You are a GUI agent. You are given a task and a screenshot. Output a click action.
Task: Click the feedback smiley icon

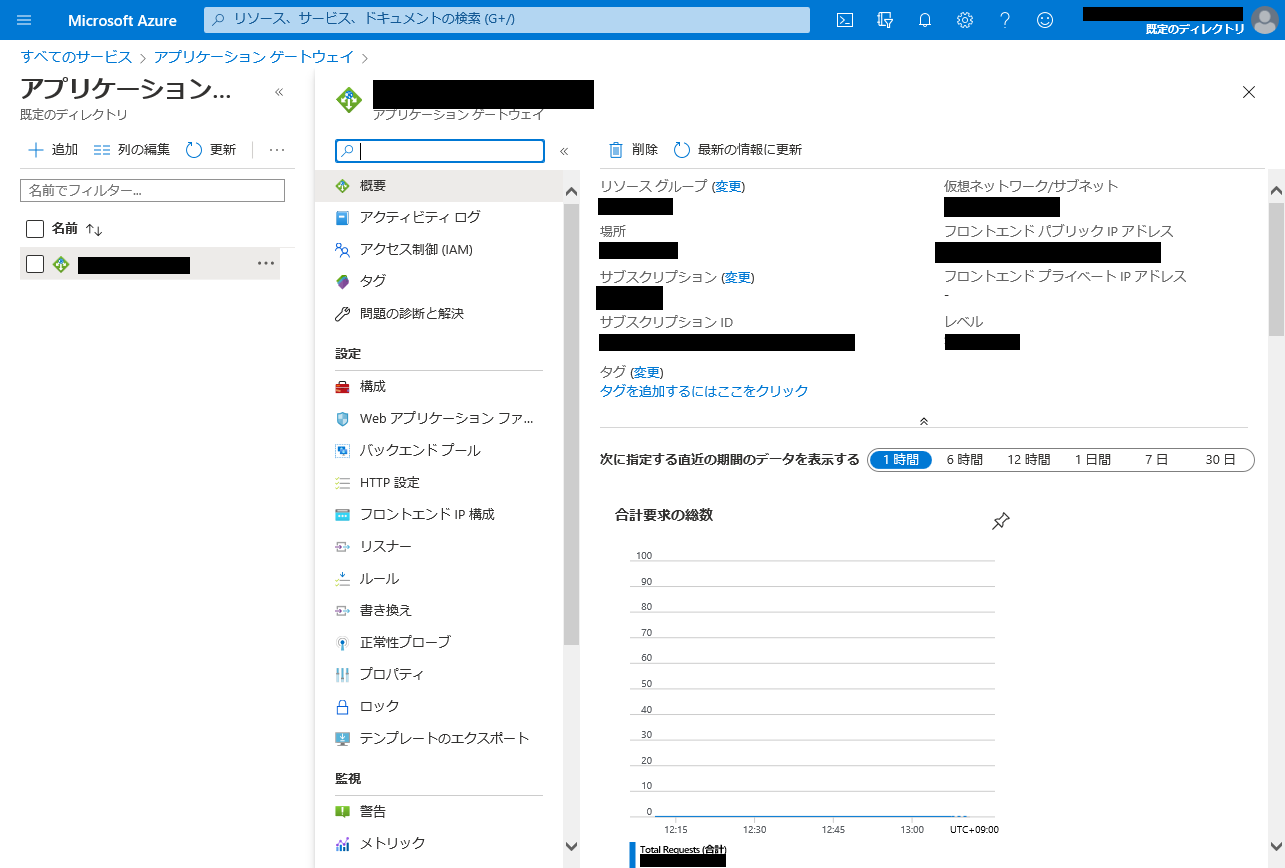(x=1045, y=20)
